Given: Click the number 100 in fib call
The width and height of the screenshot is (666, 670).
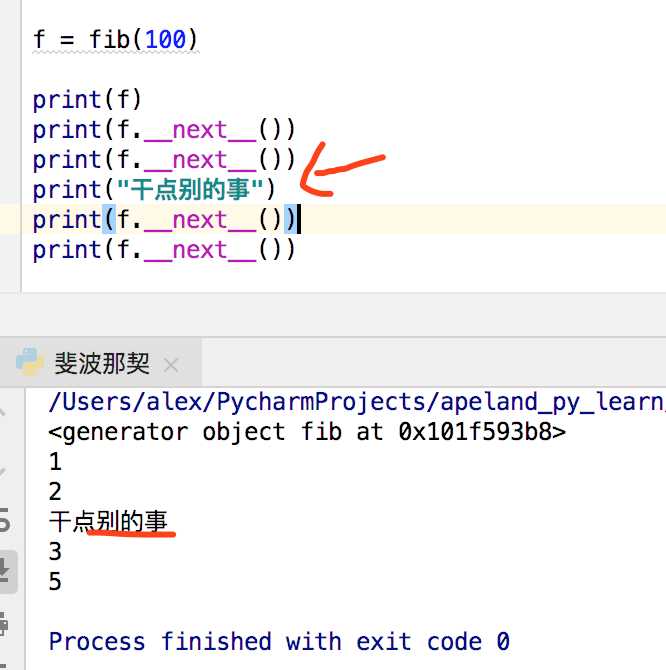Looking at the screenshot, I should pos(165,40).
